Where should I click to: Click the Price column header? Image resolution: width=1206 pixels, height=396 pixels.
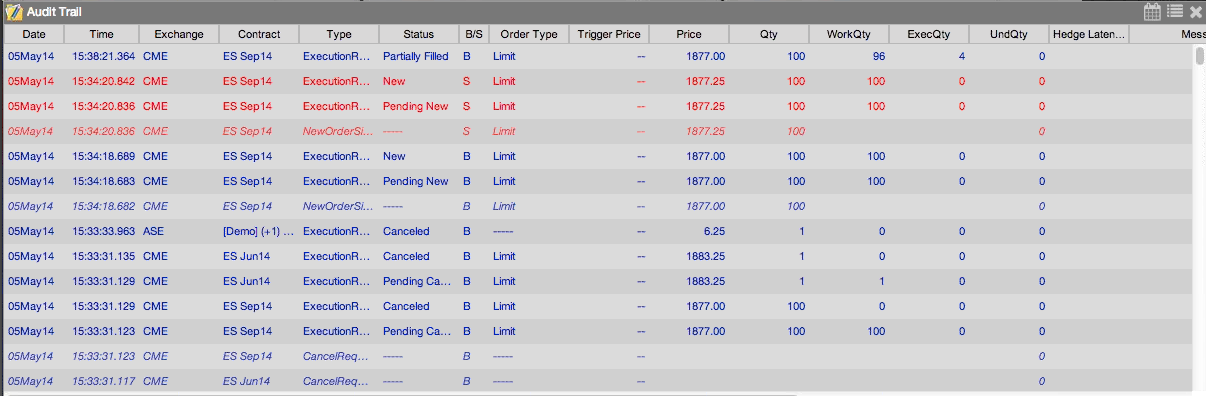pyautogui.click(x=689, y=34)
